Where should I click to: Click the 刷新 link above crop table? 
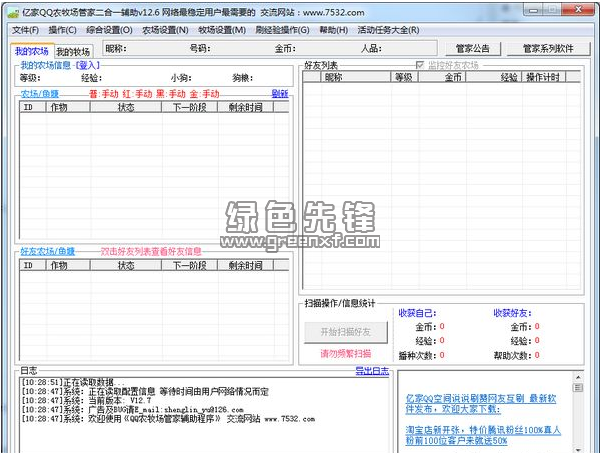pyautogui.click(x=279, y=94)
